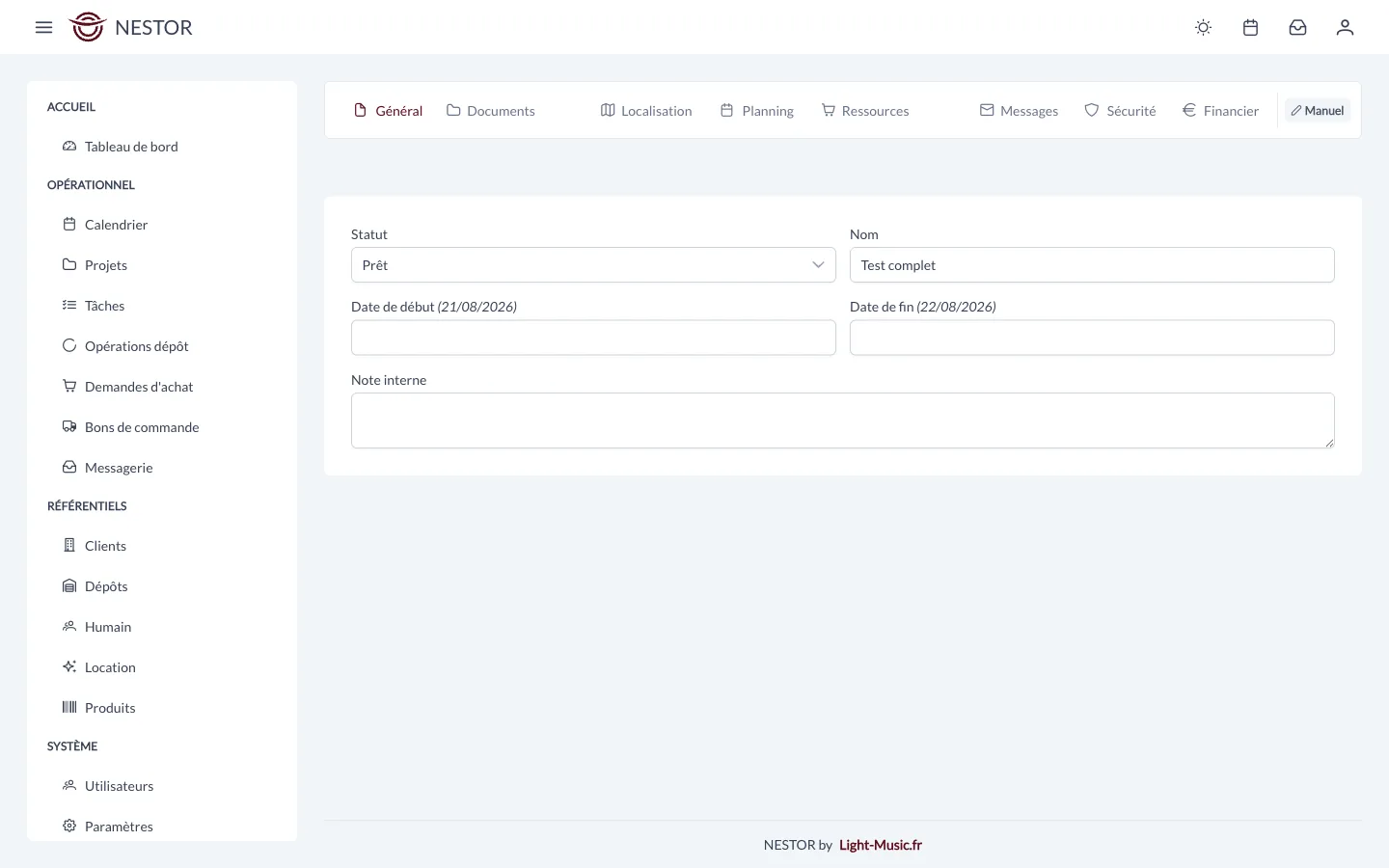Switch to the Financier tab

click(x=1220, y=111)
